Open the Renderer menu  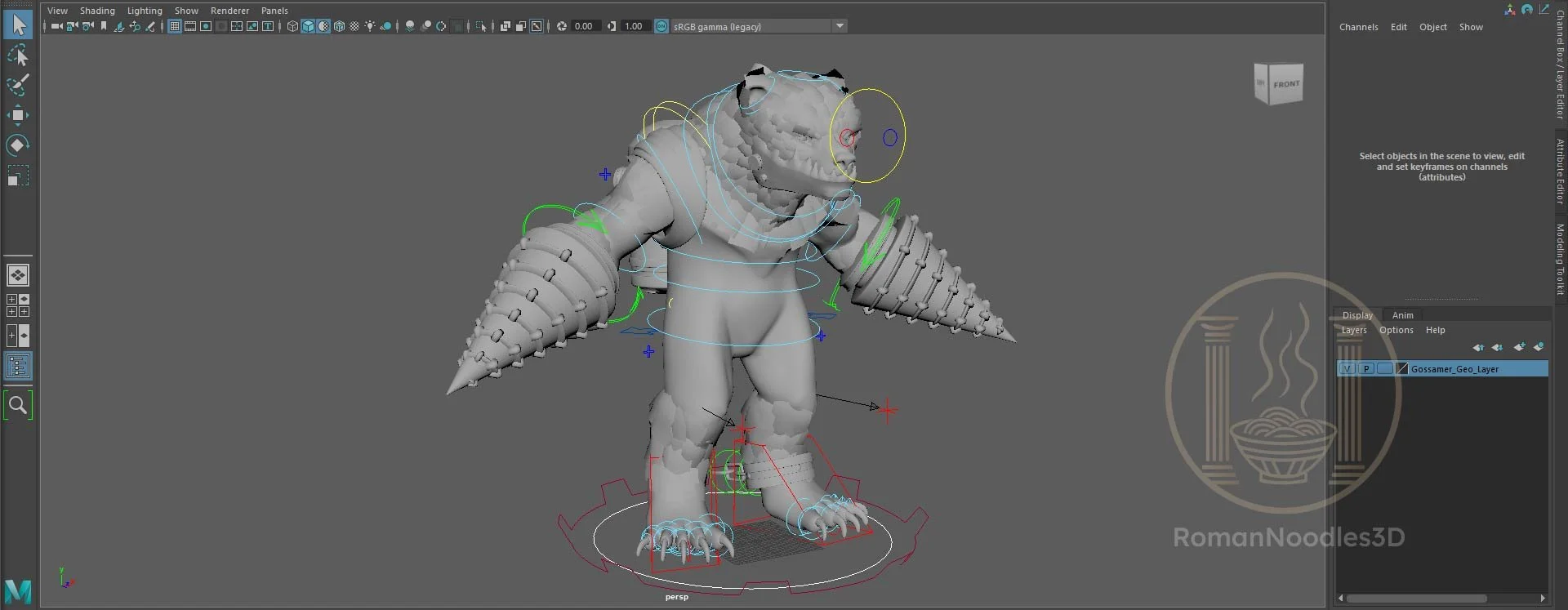click(229, 11)
